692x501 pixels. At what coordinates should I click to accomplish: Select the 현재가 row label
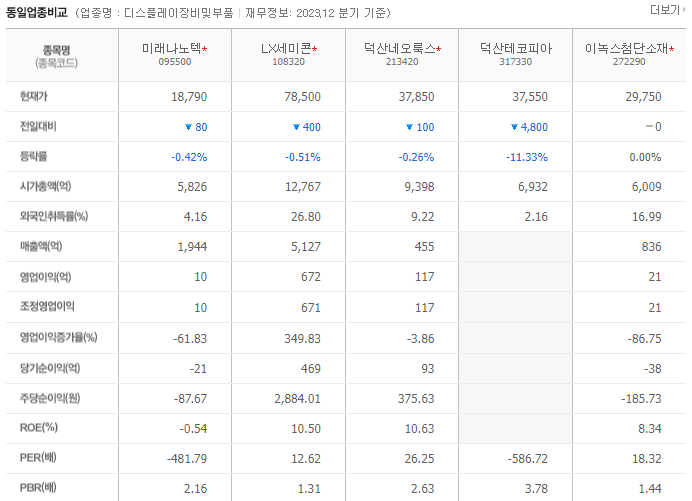click(34, 96)
